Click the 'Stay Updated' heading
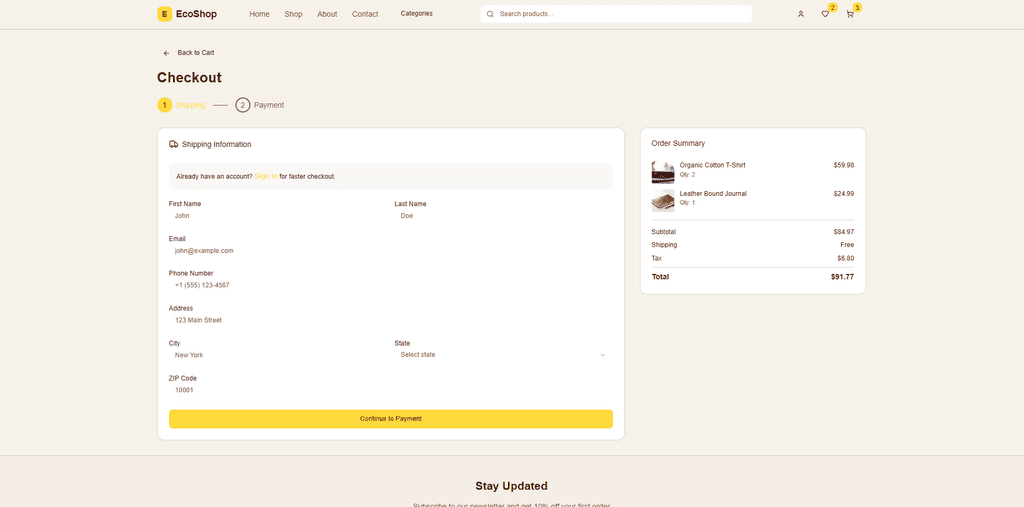 click(511, 486)
